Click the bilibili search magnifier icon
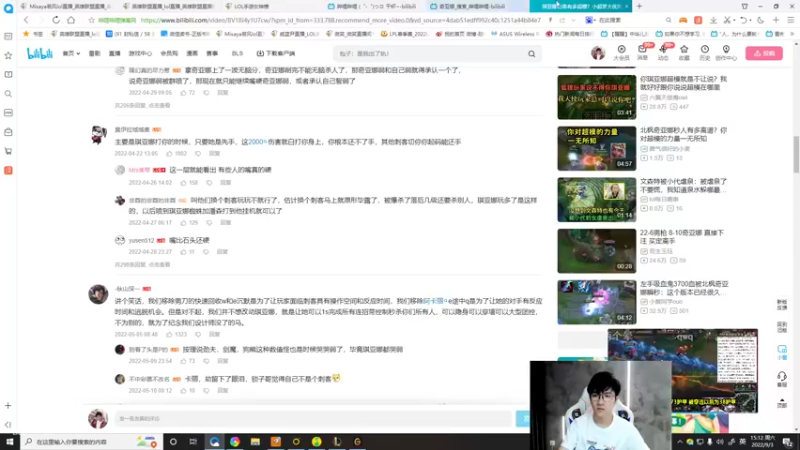The height and width of the screenshot is (450, 800). pos(532,54)
